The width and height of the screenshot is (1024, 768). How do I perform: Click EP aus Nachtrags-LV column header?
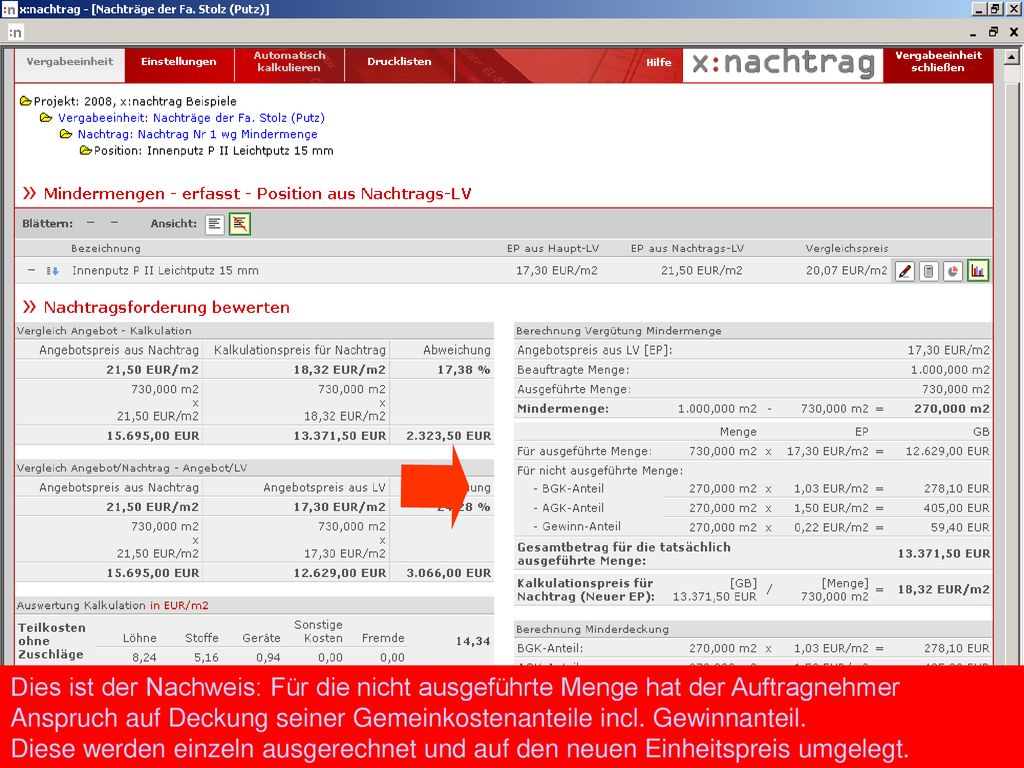point(687,248)
